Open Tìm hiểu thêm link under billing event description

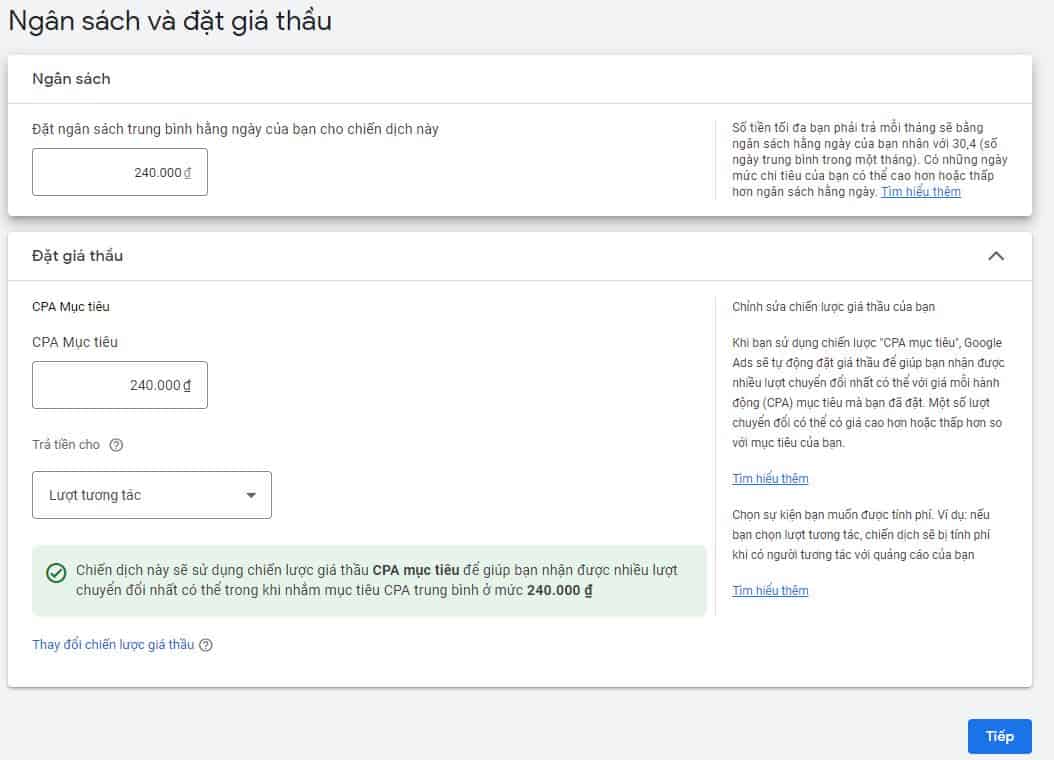click(770, 591)
